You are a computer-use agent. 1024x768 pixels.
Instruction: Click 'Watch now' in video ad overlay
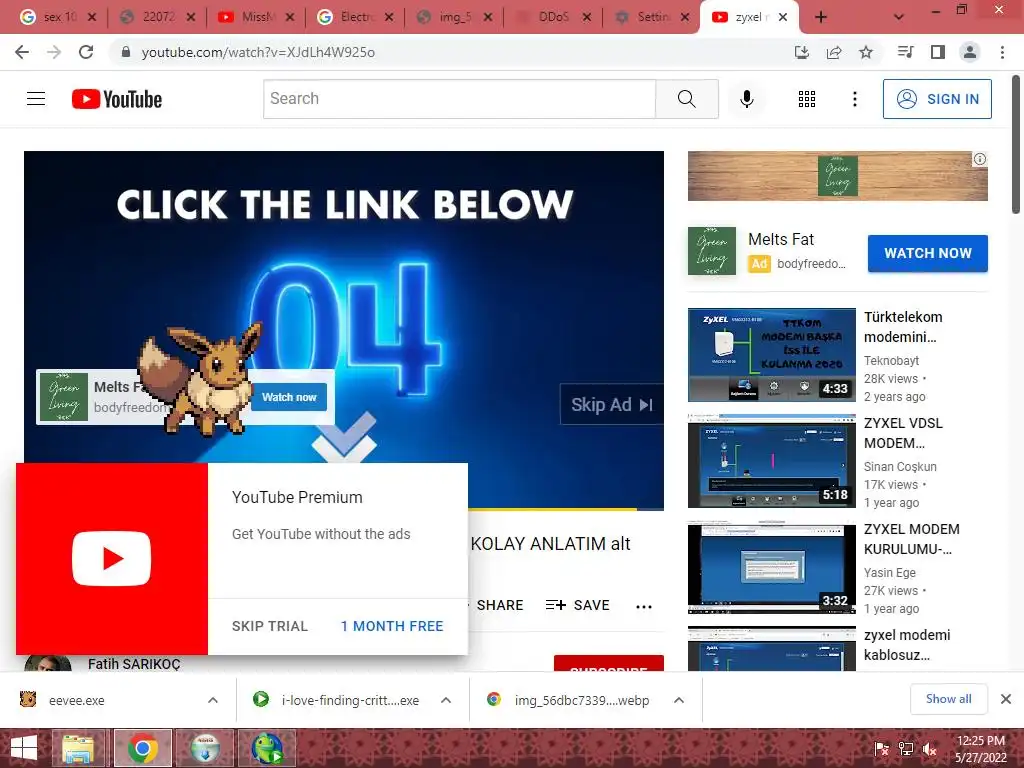point(289,397)
